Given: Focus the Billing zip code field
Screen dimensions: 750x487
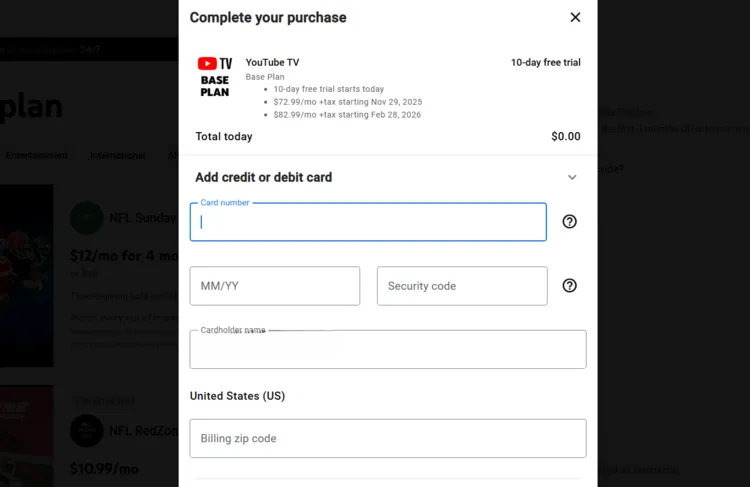Looking at the screenshot, I should coord(387,438).
